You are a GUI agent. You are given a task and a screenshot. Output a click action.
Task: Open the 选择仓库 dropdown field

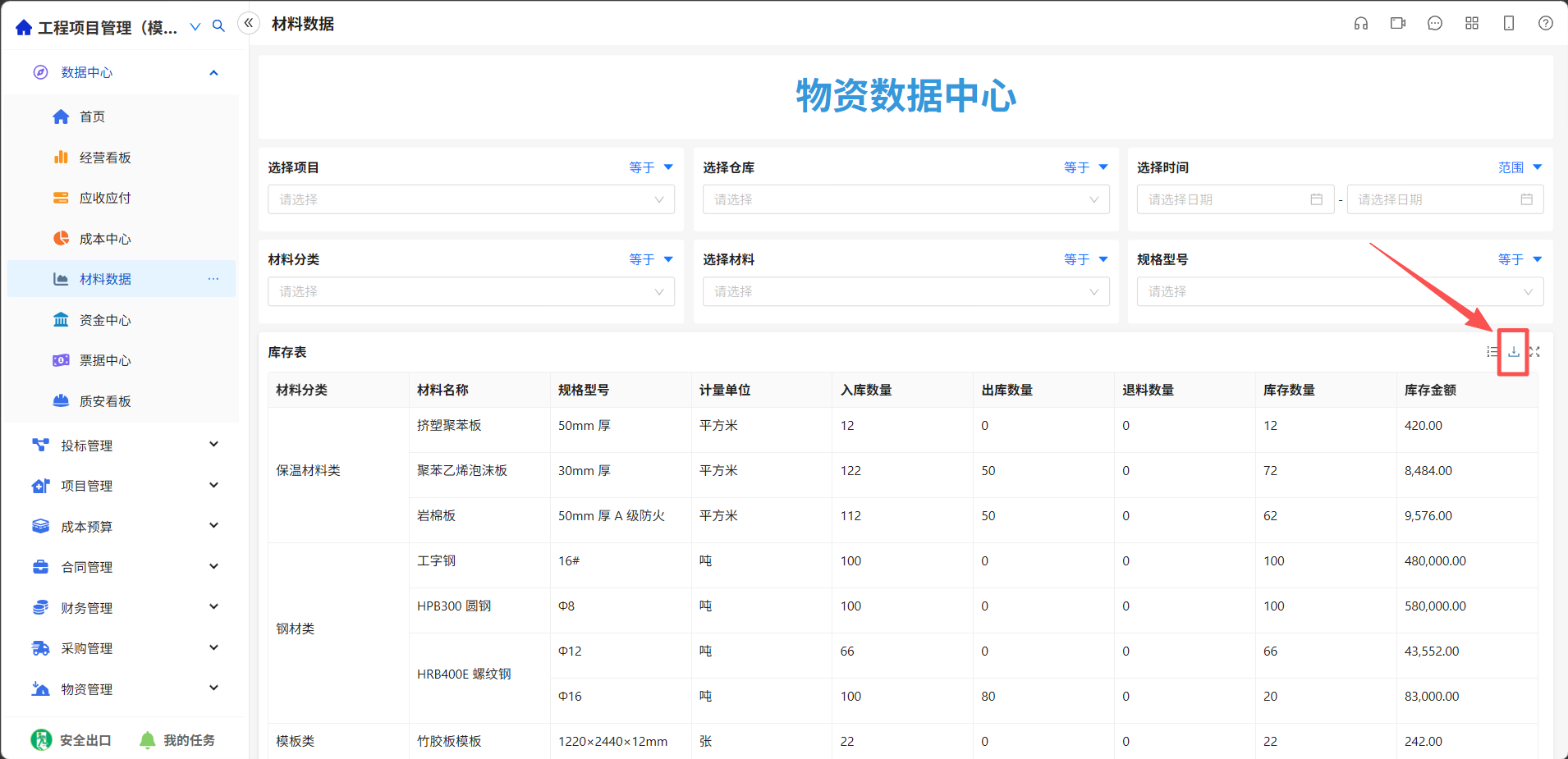(x=905, y=199)
